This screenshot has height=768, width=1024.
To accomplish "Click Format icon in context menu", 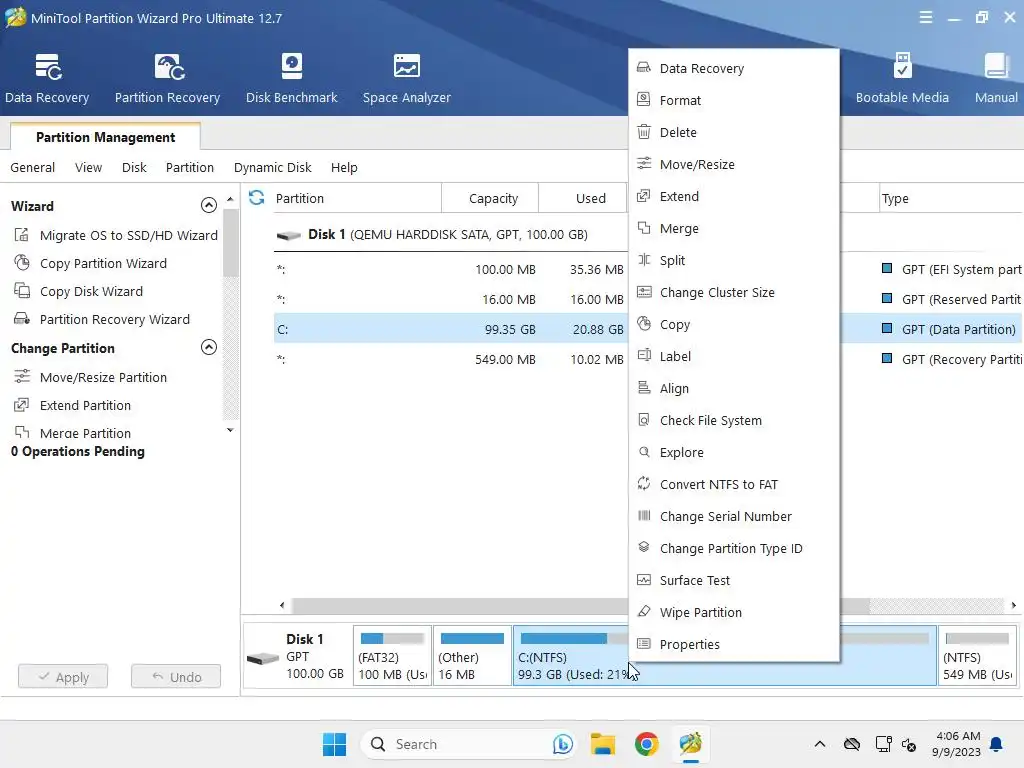I will point(644,99).
